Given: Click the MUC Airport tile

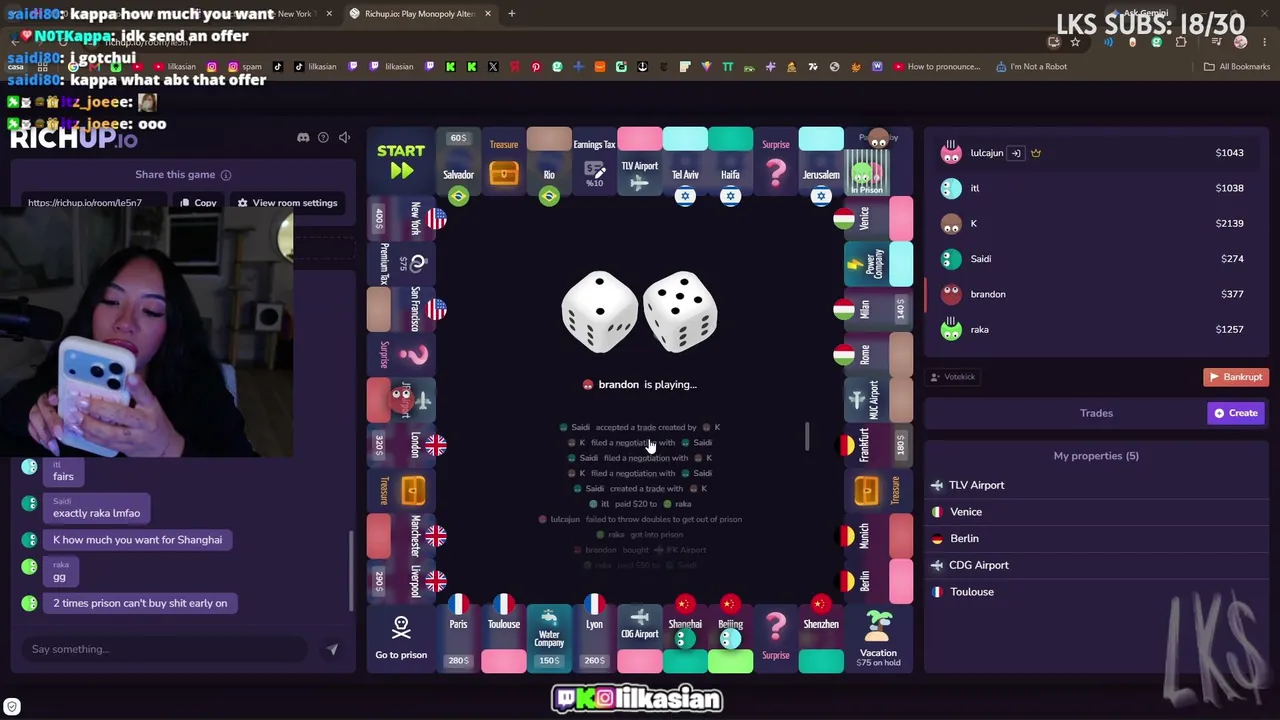Looking at the screenshot, I should coord(878,400).
